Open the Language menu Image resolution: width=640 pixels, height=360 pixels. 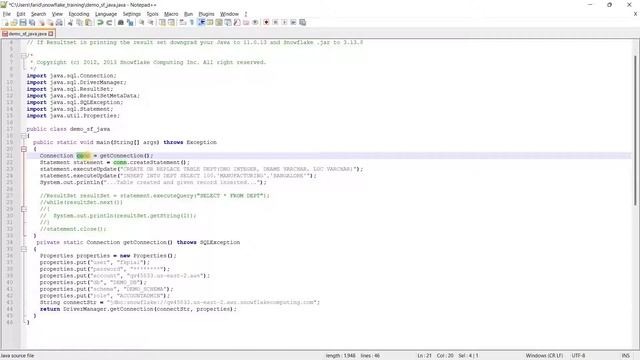click(106, 14)
